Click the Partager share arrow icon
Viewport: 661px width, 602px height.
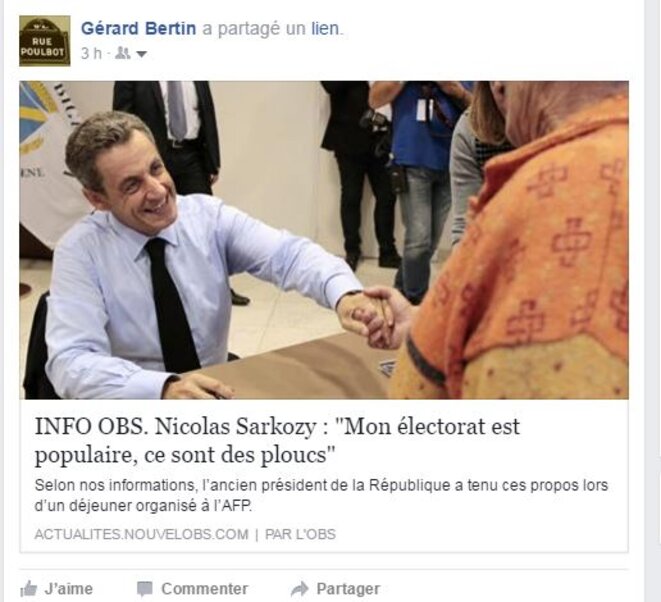click(300, 589)
